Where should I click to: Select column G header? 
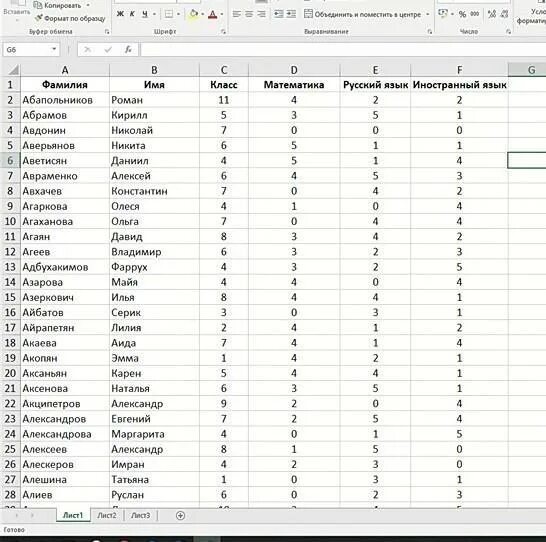(x=528, y=70)
